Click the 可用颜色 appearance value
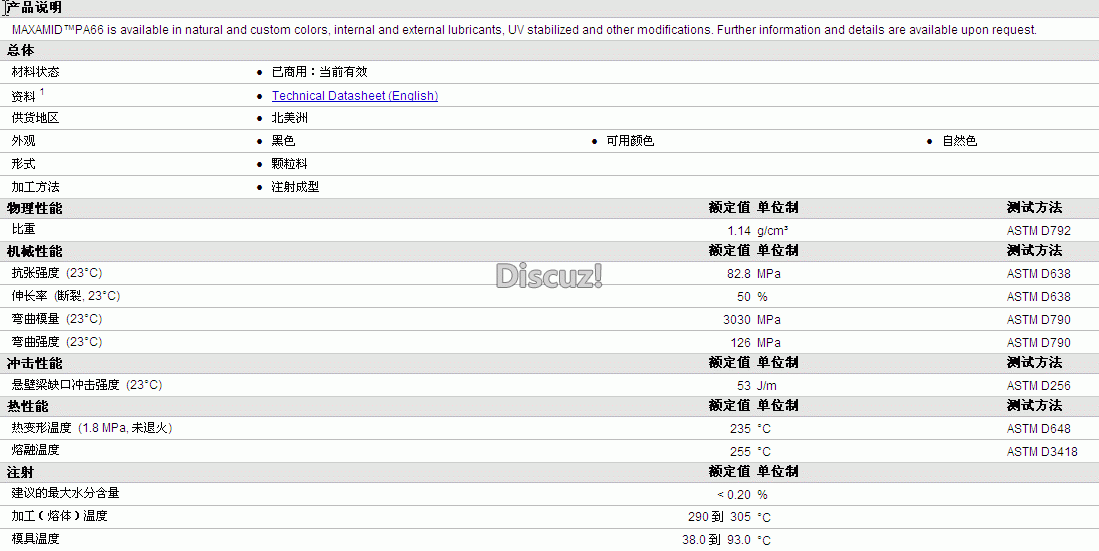This screenshot has width=1099, height=551. click(630, 141)
